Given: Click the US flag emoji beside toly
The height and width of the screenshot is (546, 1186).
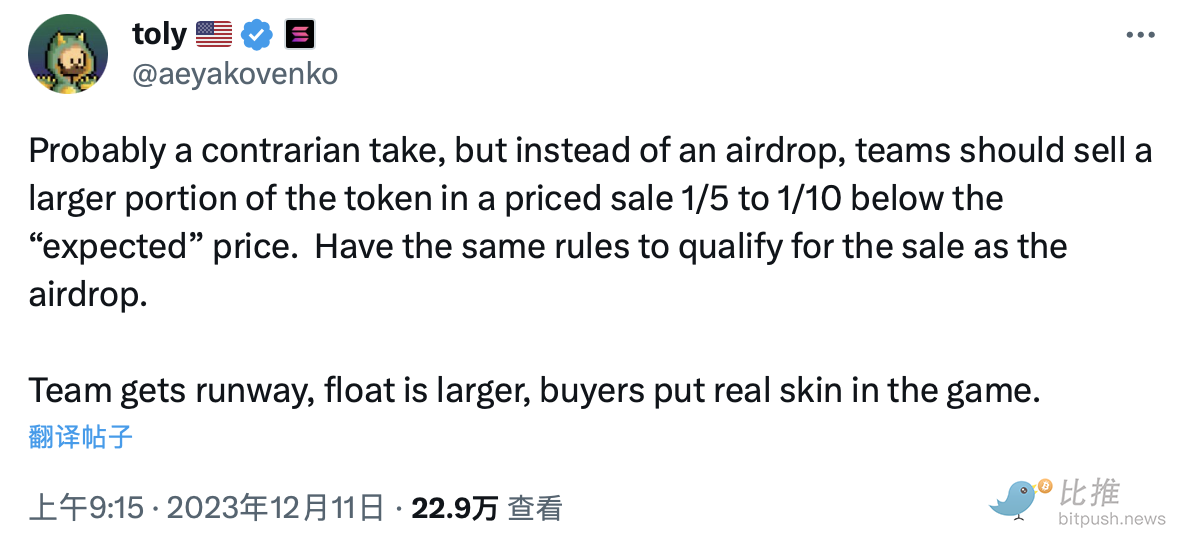Looking at the screenshot, I should tap(213, 36).
